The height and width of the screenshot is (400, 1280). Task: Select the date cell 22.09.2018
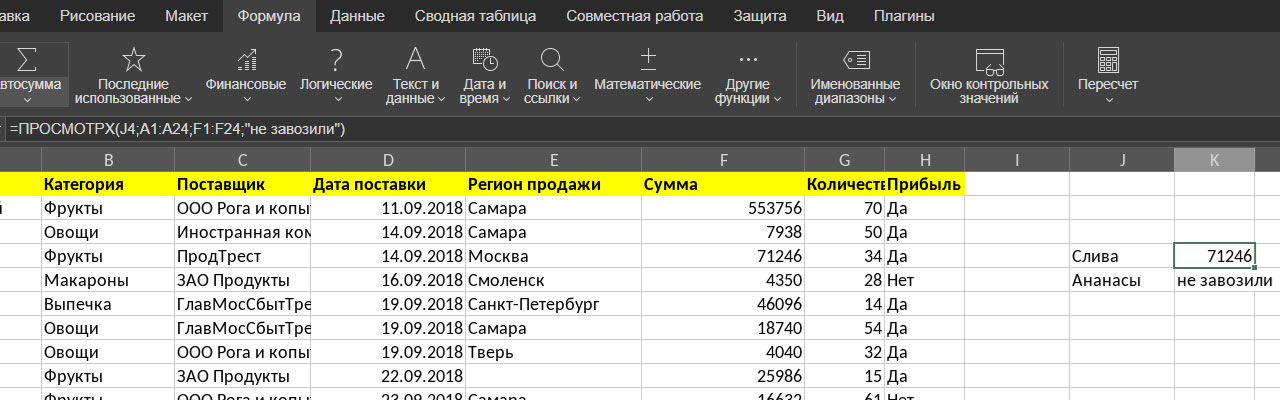click(x=388, y=376)
